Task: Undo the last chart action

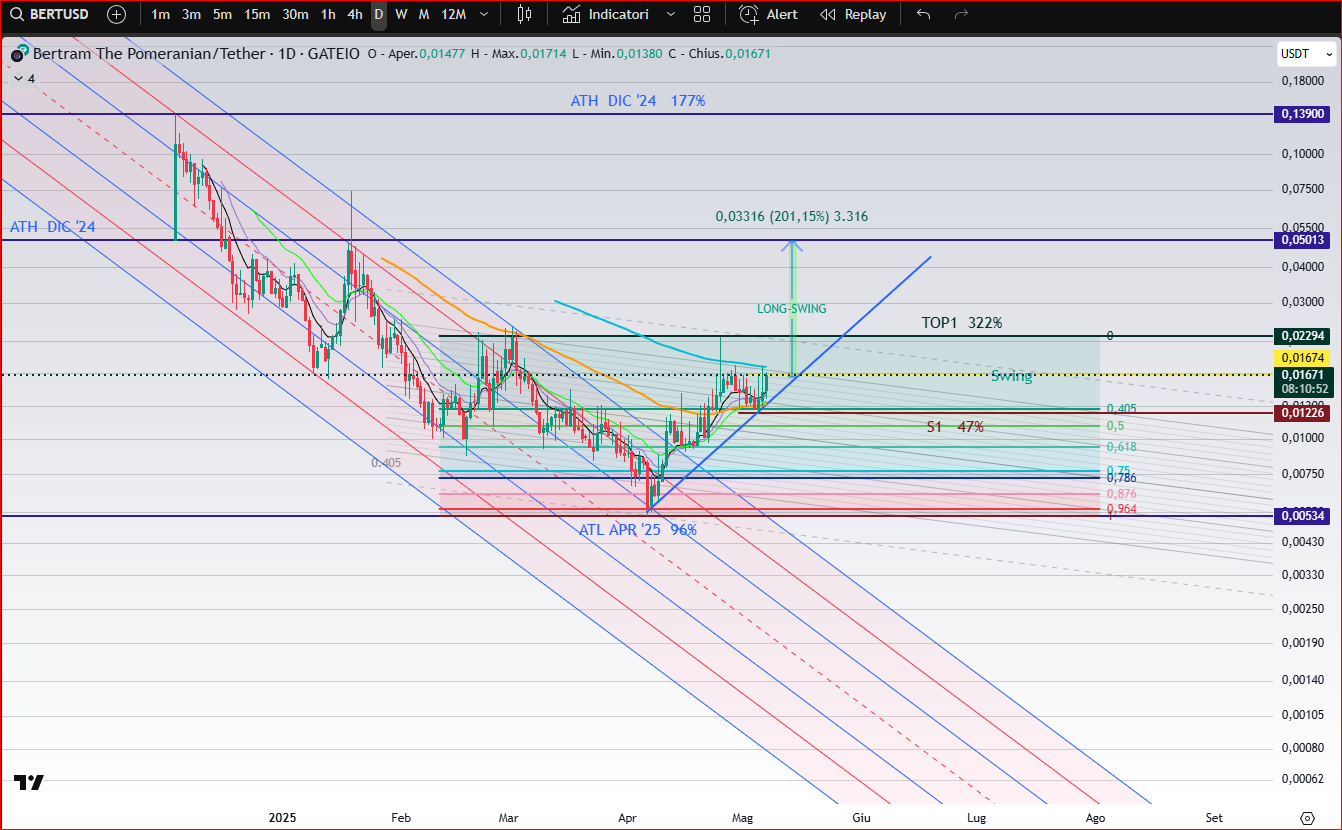Action: (923, 14)
